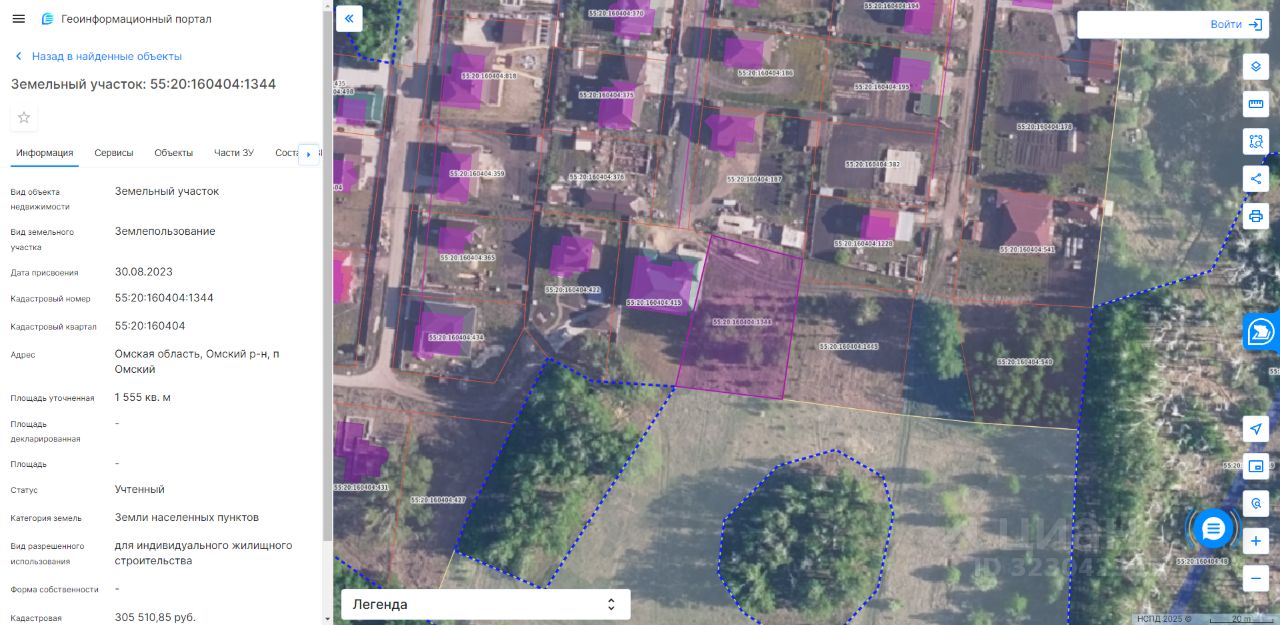This screenshot has height=625, width=1280.
Task: Switch to the Части ЗУ tab
Action: (234, 153)
